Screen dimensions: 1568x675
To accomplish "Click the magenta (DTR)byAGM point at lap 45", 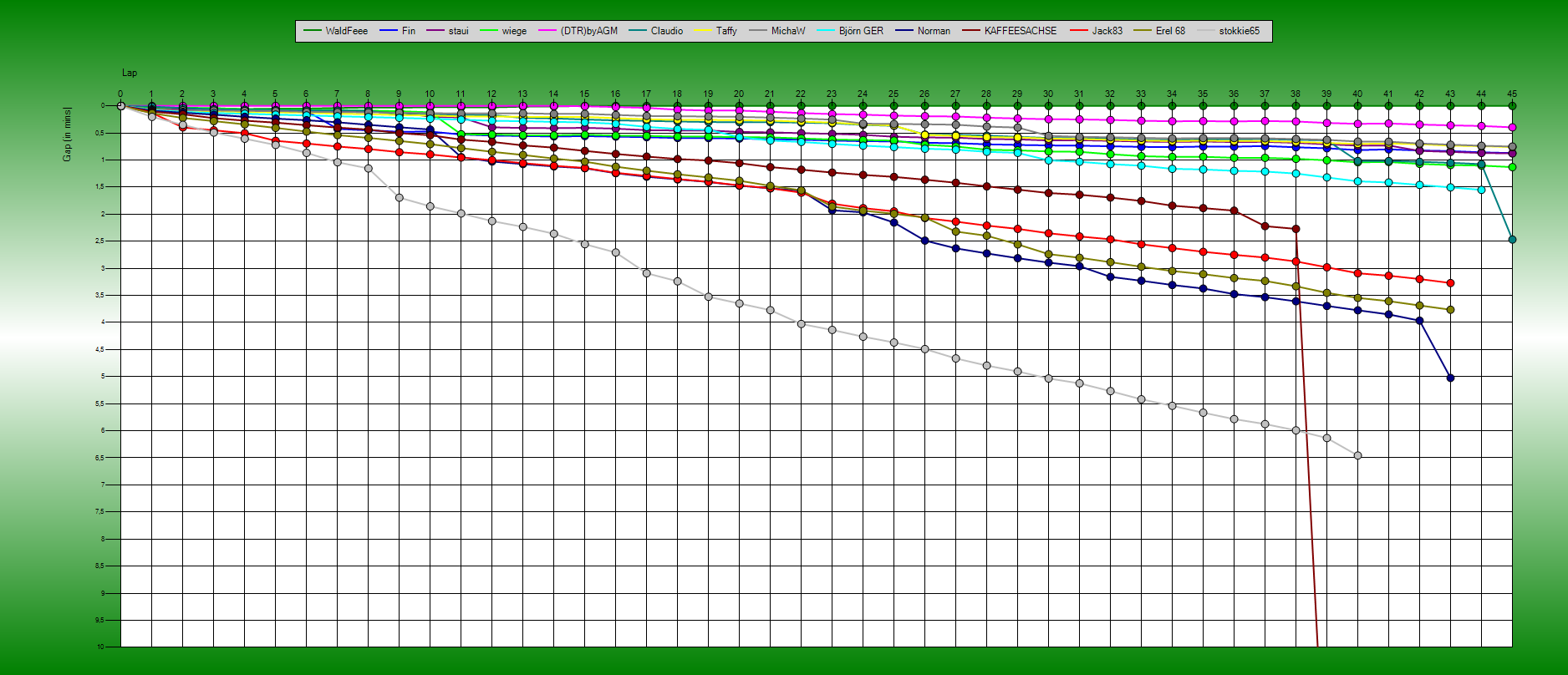I will [x=1512, y=128].
